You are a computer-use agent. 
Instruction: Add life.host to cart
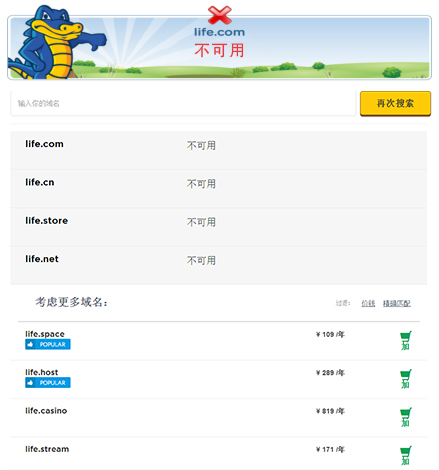tap(406, 379)
